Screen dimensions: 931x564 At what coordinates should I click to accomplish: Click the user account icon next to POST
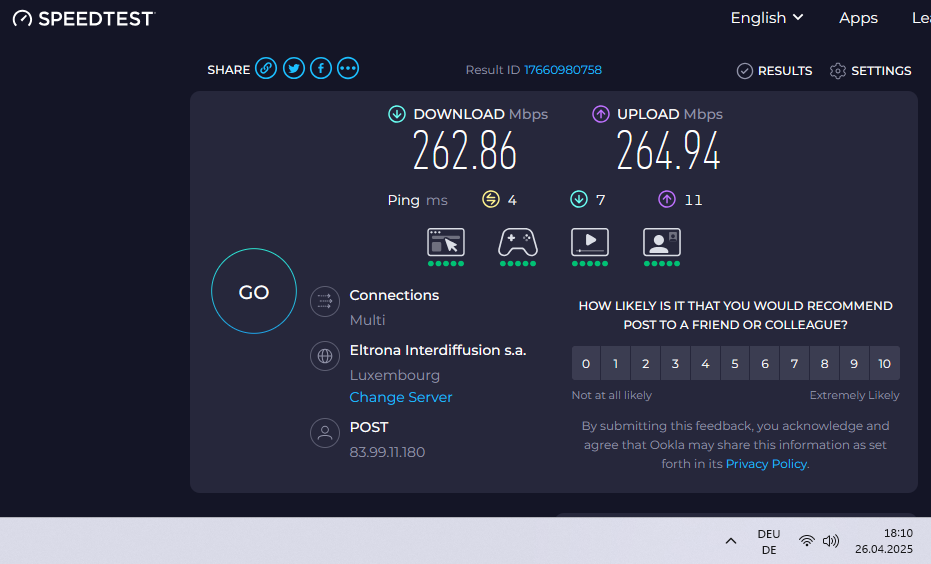[325, 433]
